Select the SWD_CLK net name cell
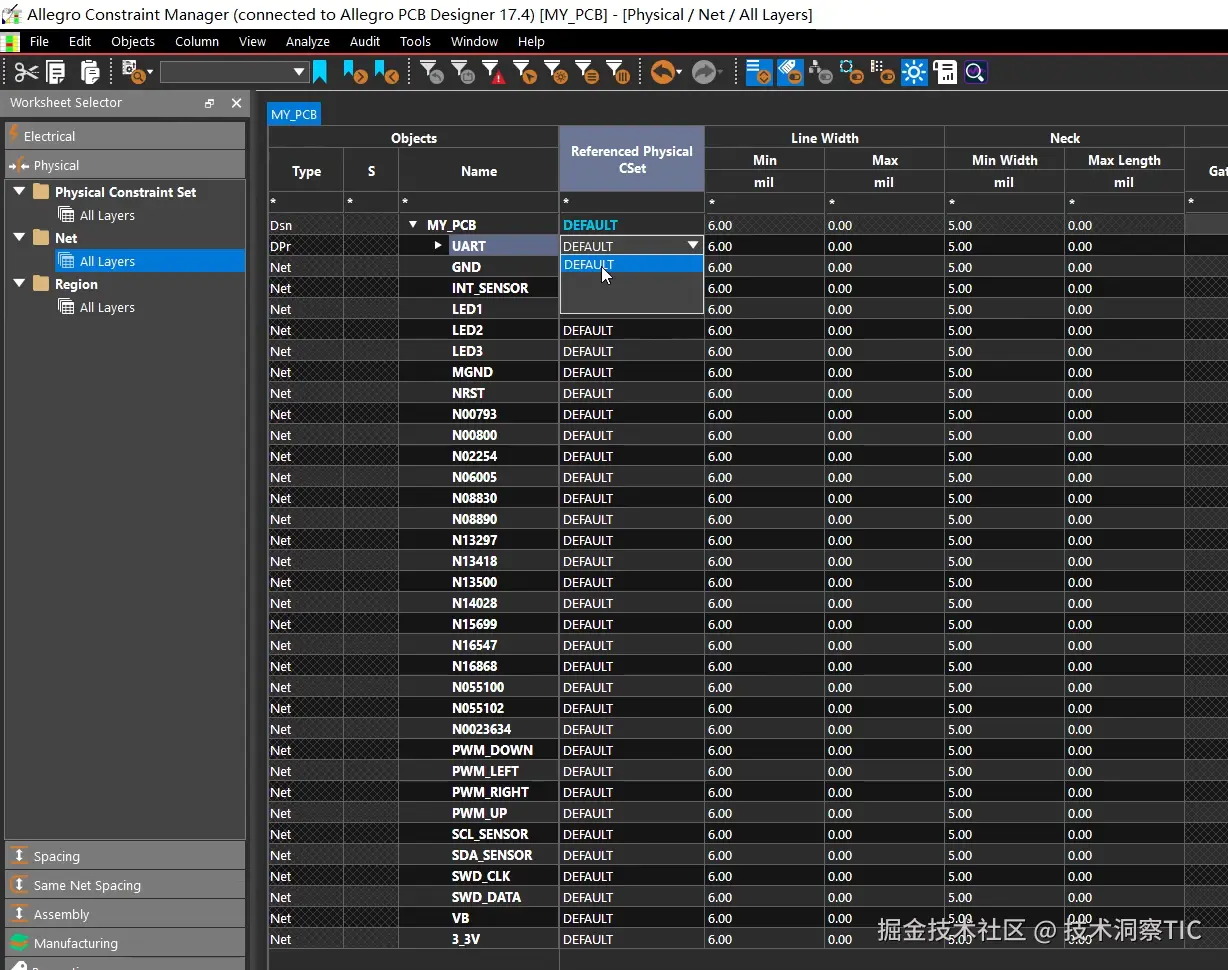Image resolution: width=1228 pixels, height=970 pixels. 481,876
